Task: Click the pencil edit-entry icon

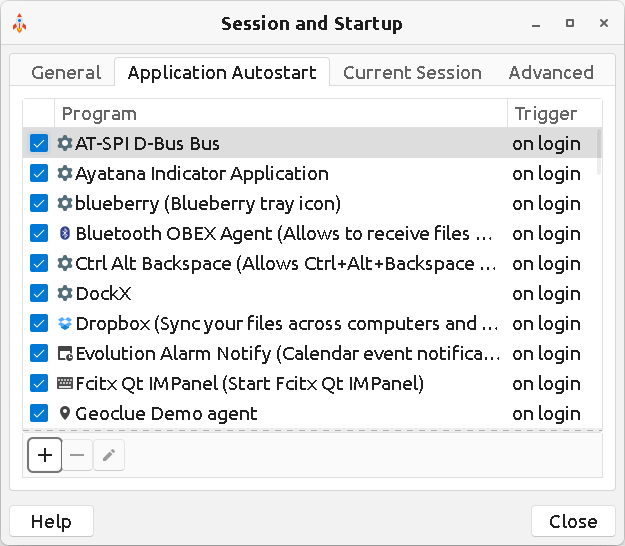Action: (109, 455)
